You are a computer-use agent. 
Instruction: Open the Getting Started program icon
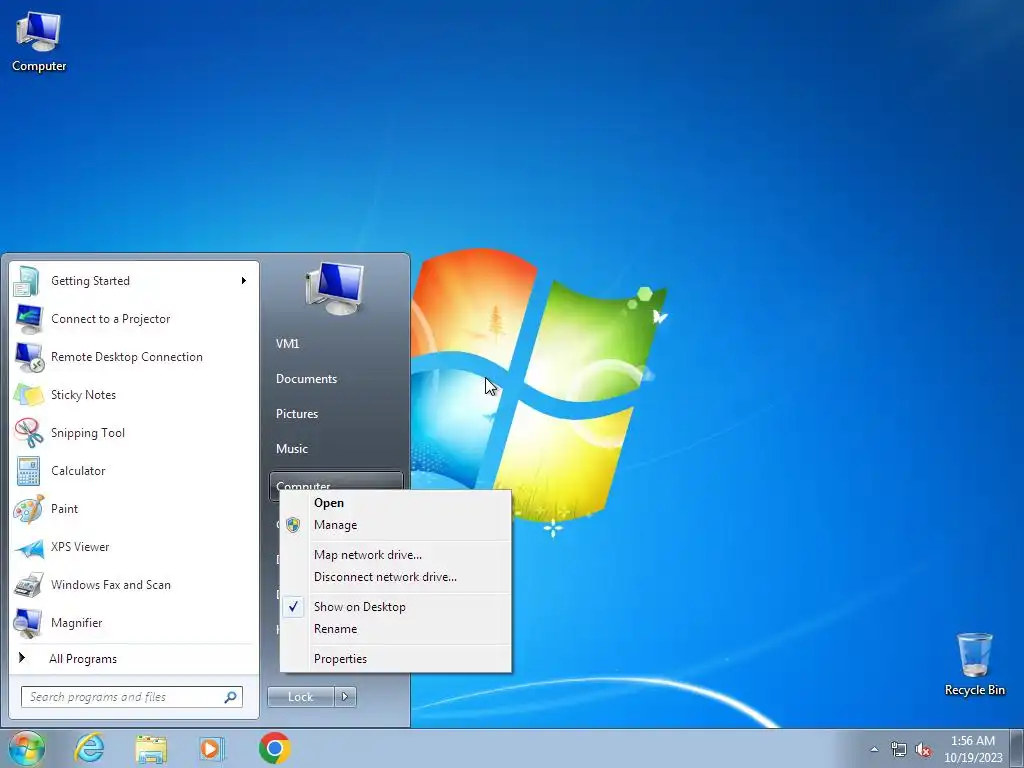pyautogui.click(x=27, y=281)
